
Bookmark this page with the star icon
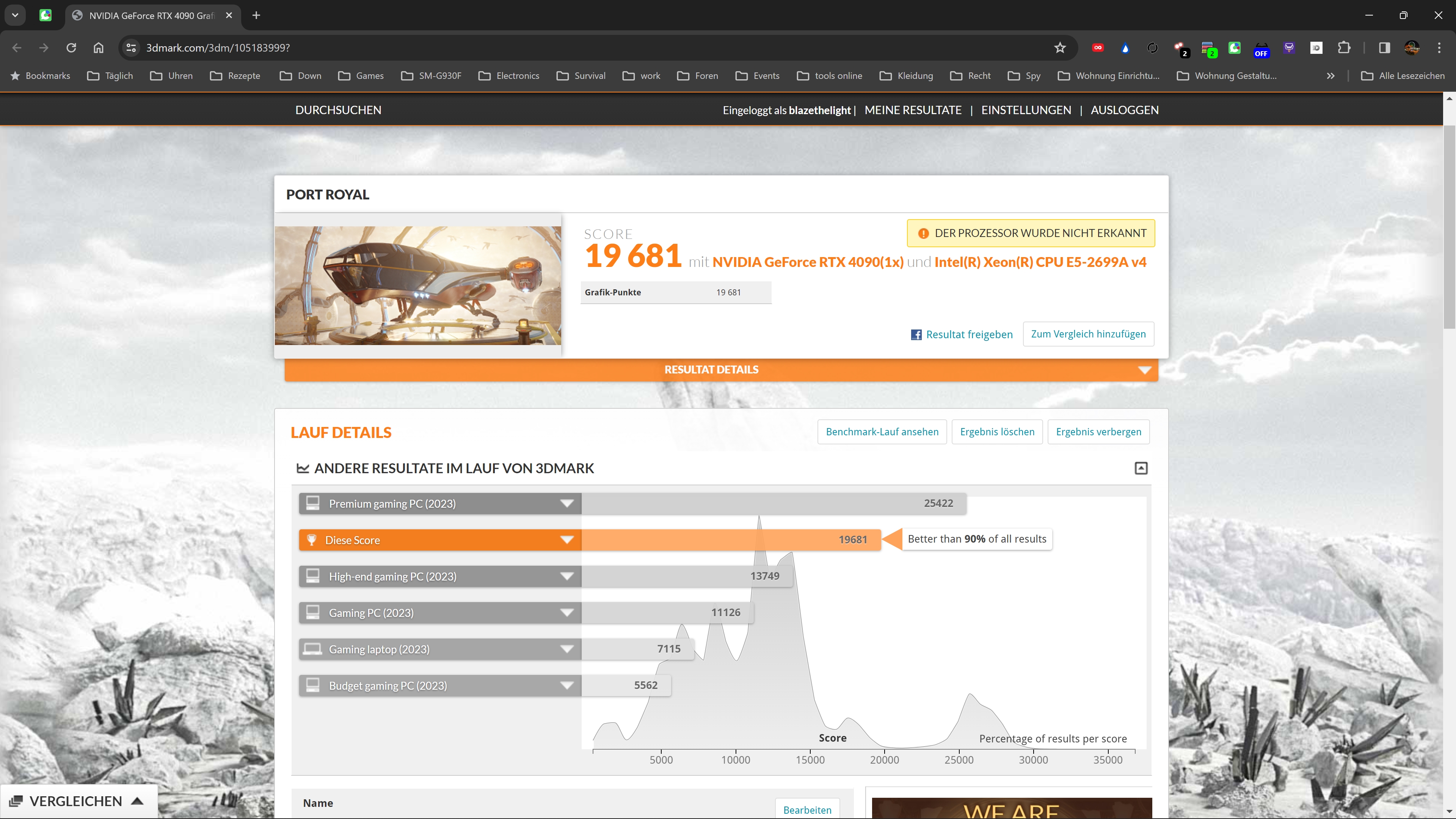point(1060,47)
